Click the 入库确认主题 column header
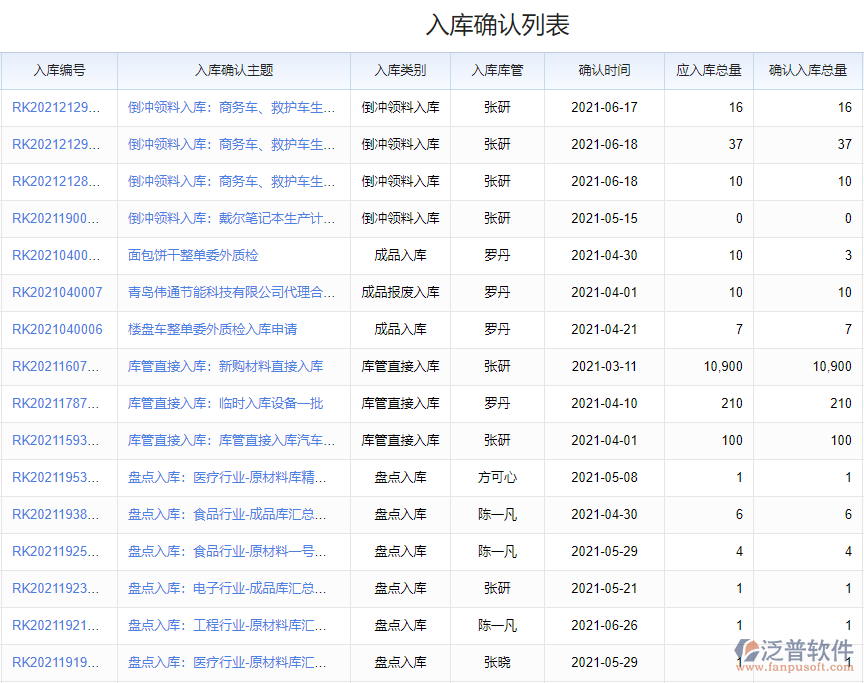This screenshot has width=864, height=683. (x=233, y=71)
